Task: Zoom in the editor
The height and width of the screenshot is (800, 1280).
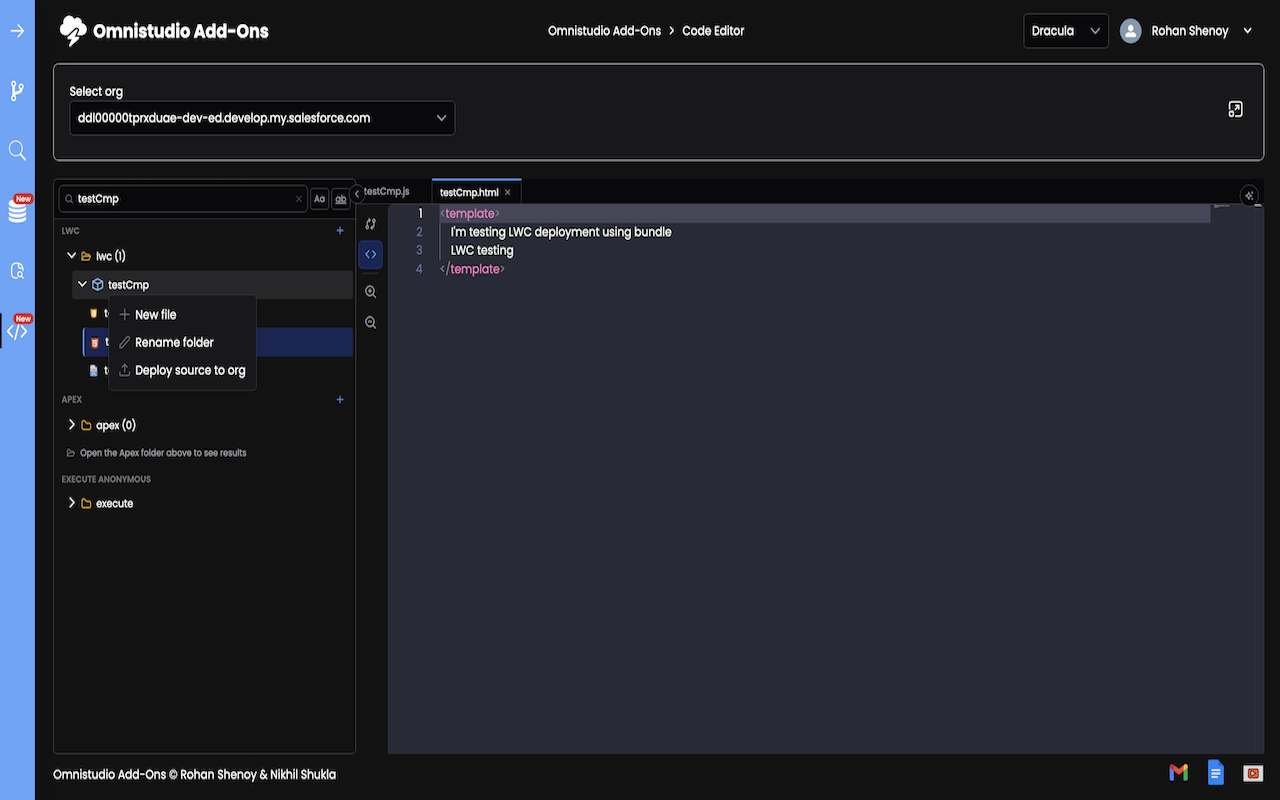Action: tap(371, 292)
